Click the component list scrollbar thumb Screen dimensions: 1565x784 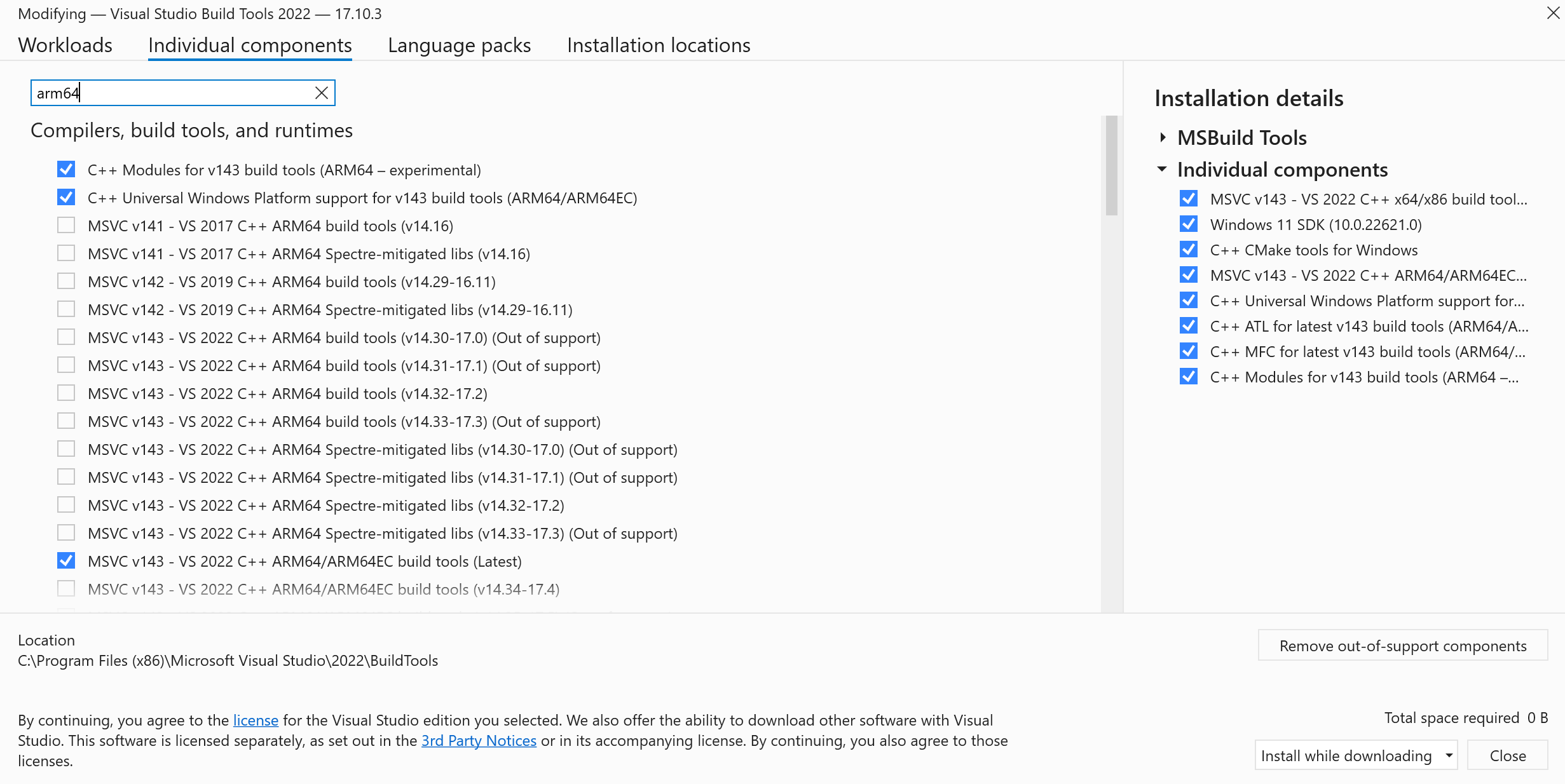[1111, 165]
